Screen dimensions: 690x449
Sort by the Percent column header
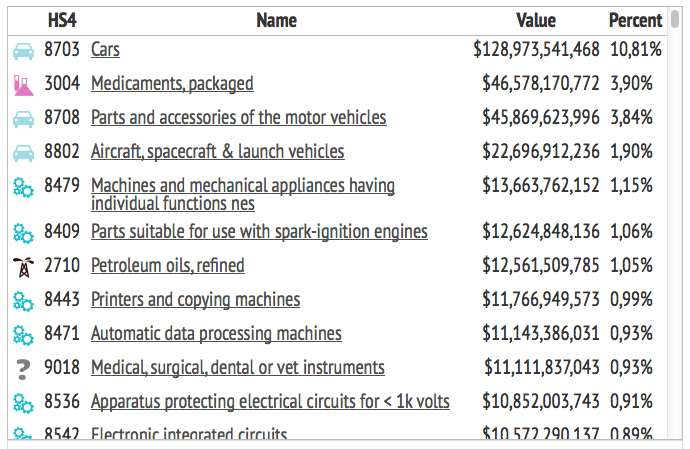point(635,20)
